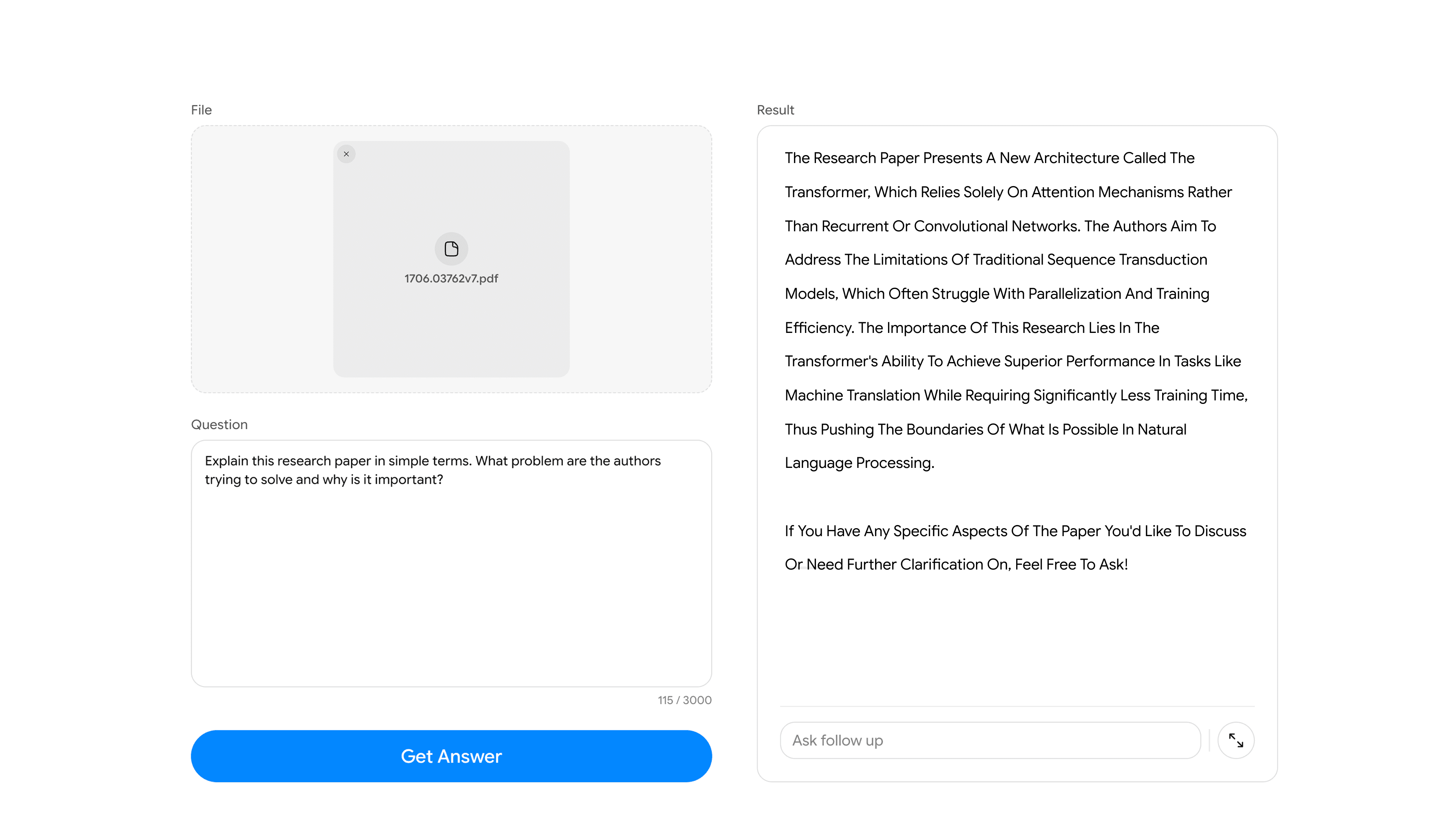Click the blank area below the result text
The width and height of the screenshot is (1456, 819).
pyautogui.click(x=1016, y=639)
